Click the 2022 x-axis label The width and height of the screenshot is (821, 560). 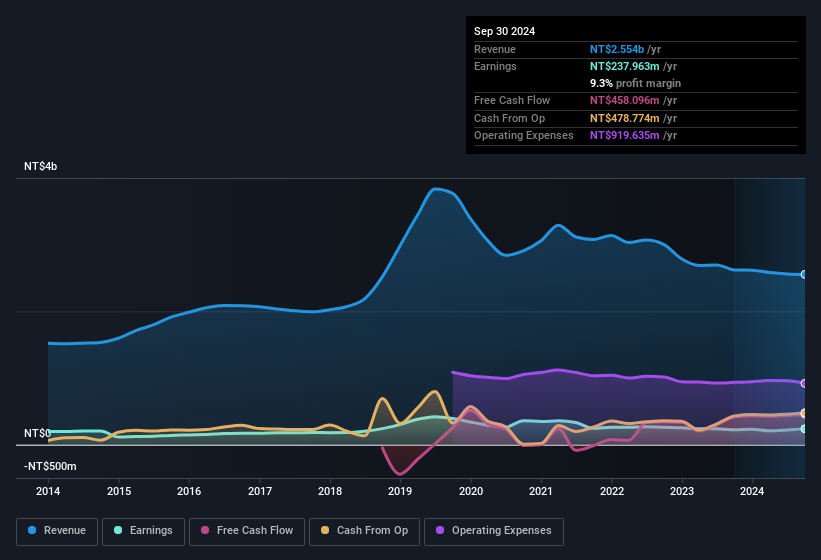pyautogui.click(x=612, y=491)
